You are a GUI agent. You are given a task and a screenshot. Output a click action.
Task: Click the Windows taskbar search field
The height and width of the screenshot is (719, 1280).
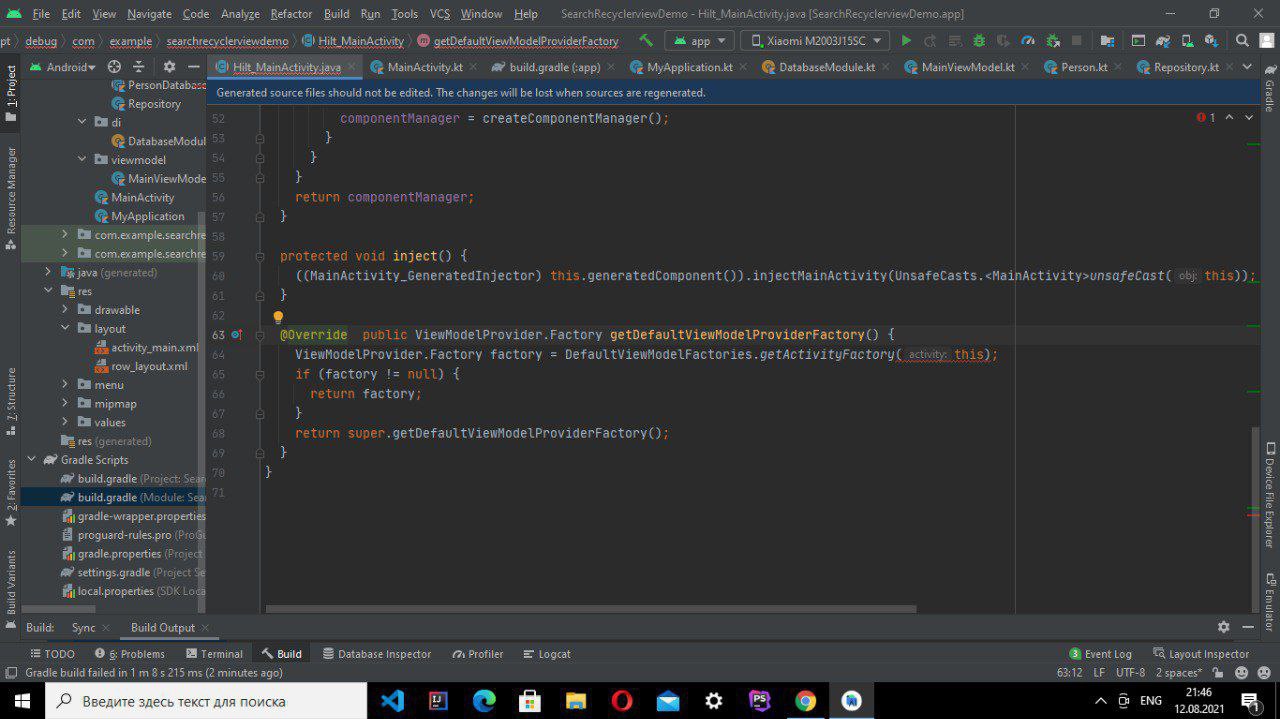(205, 701)
